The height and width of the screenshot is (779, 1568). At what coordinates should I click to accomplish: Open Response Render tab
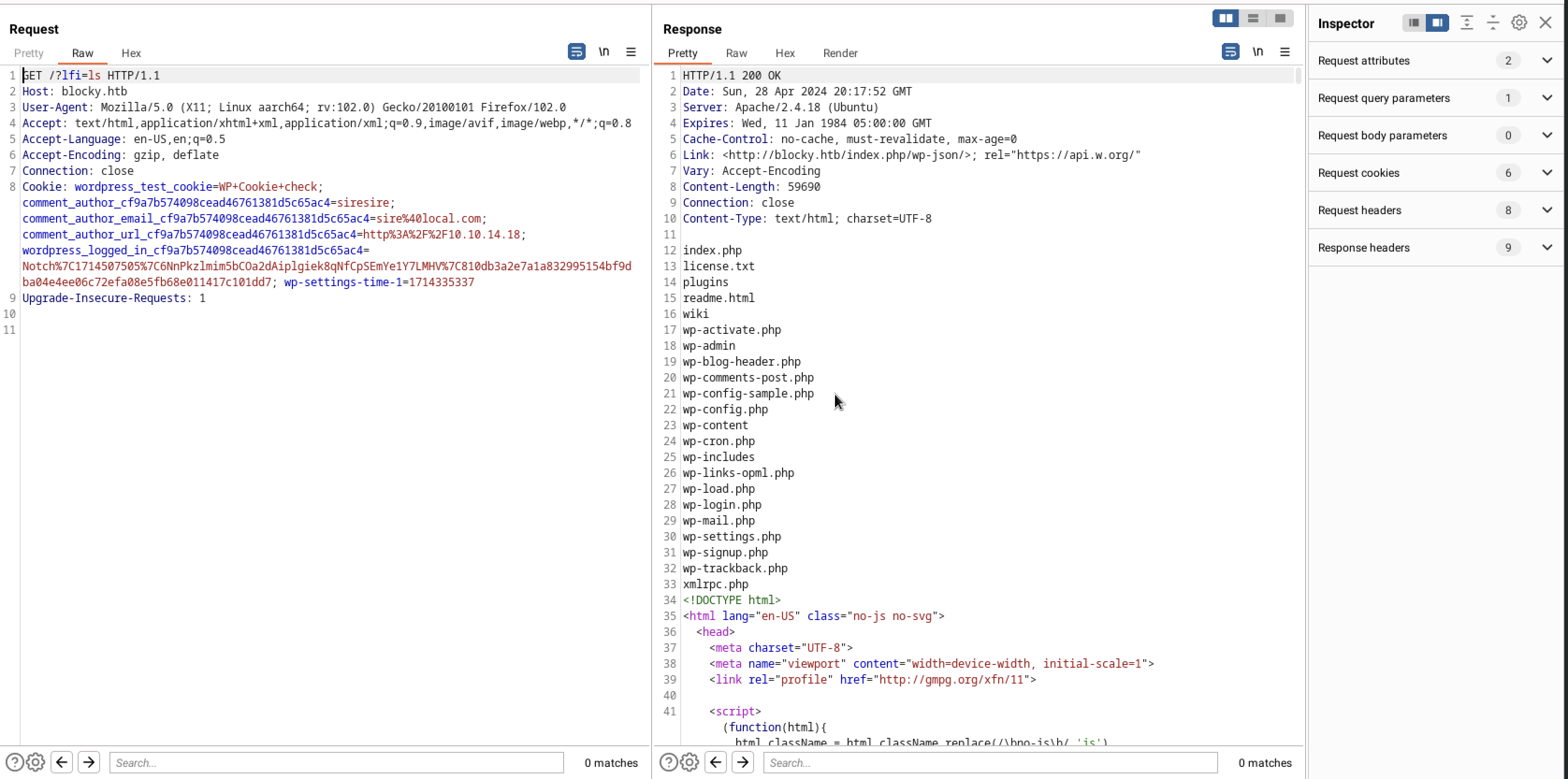(x=840, y=53)
